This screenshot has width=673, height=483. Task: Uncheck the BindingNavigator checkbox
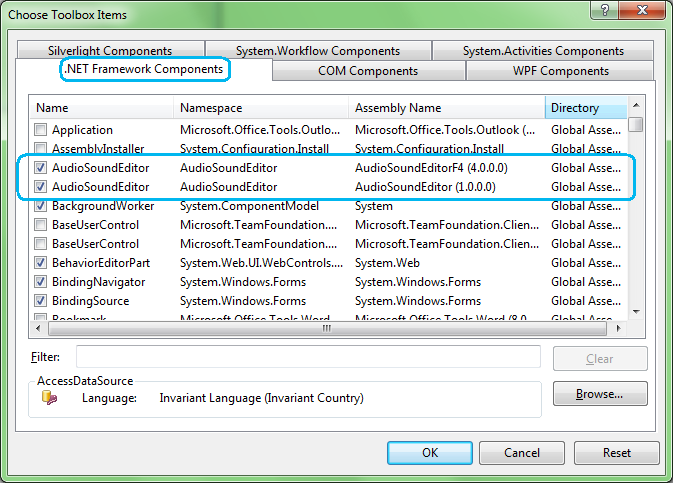click(x=41, y=282)
